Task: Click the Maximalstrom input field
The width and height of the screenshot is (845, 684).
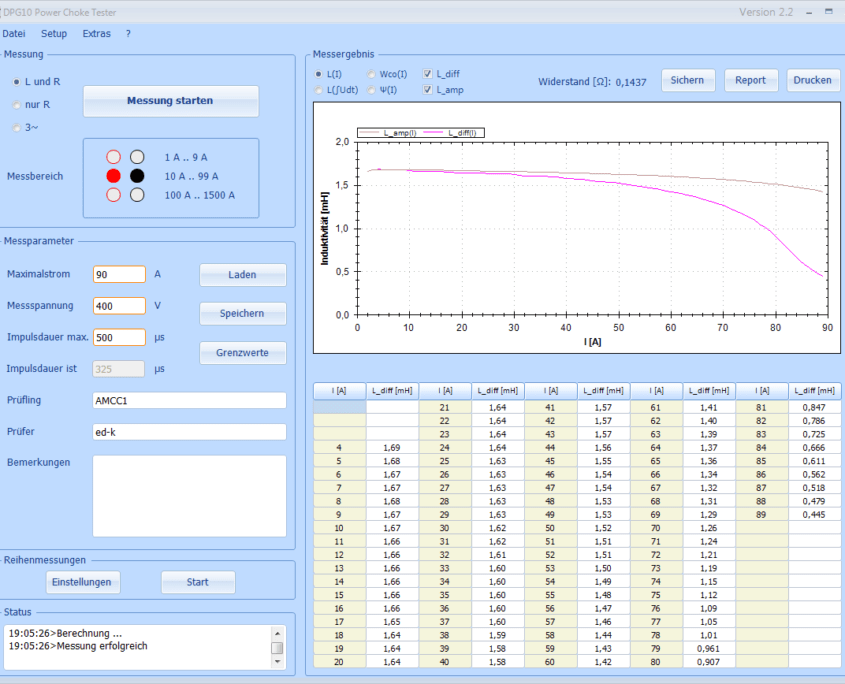Action: (x=119, y=274)
